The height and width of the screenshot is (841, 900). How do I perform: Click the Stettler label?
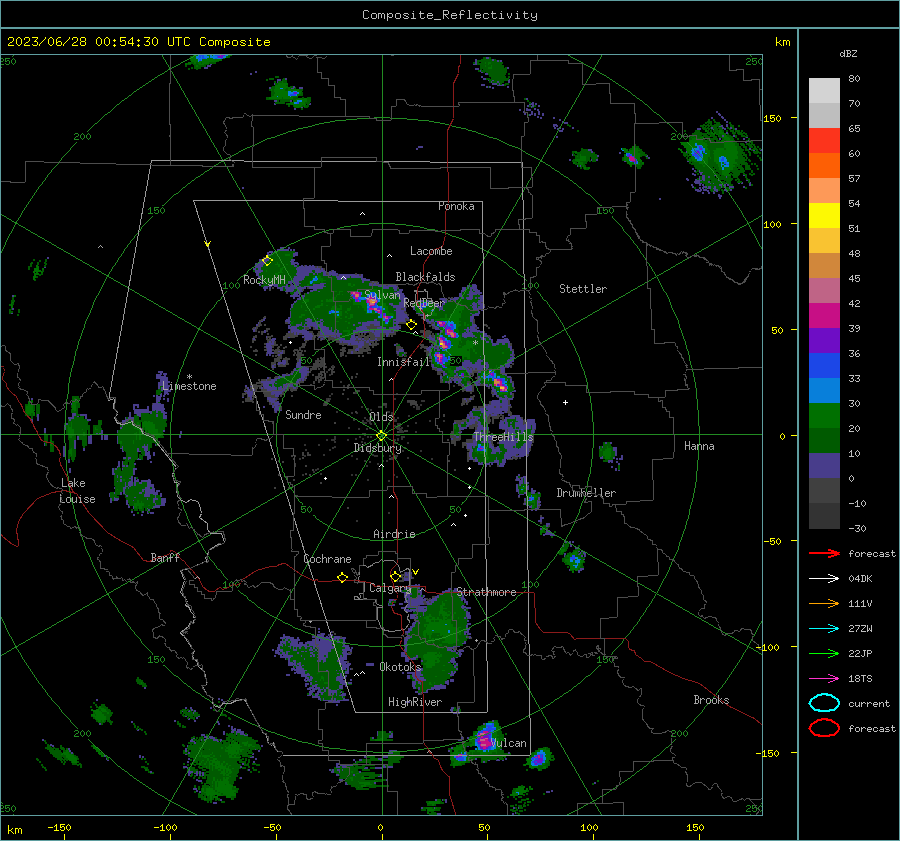coord(583,289)
